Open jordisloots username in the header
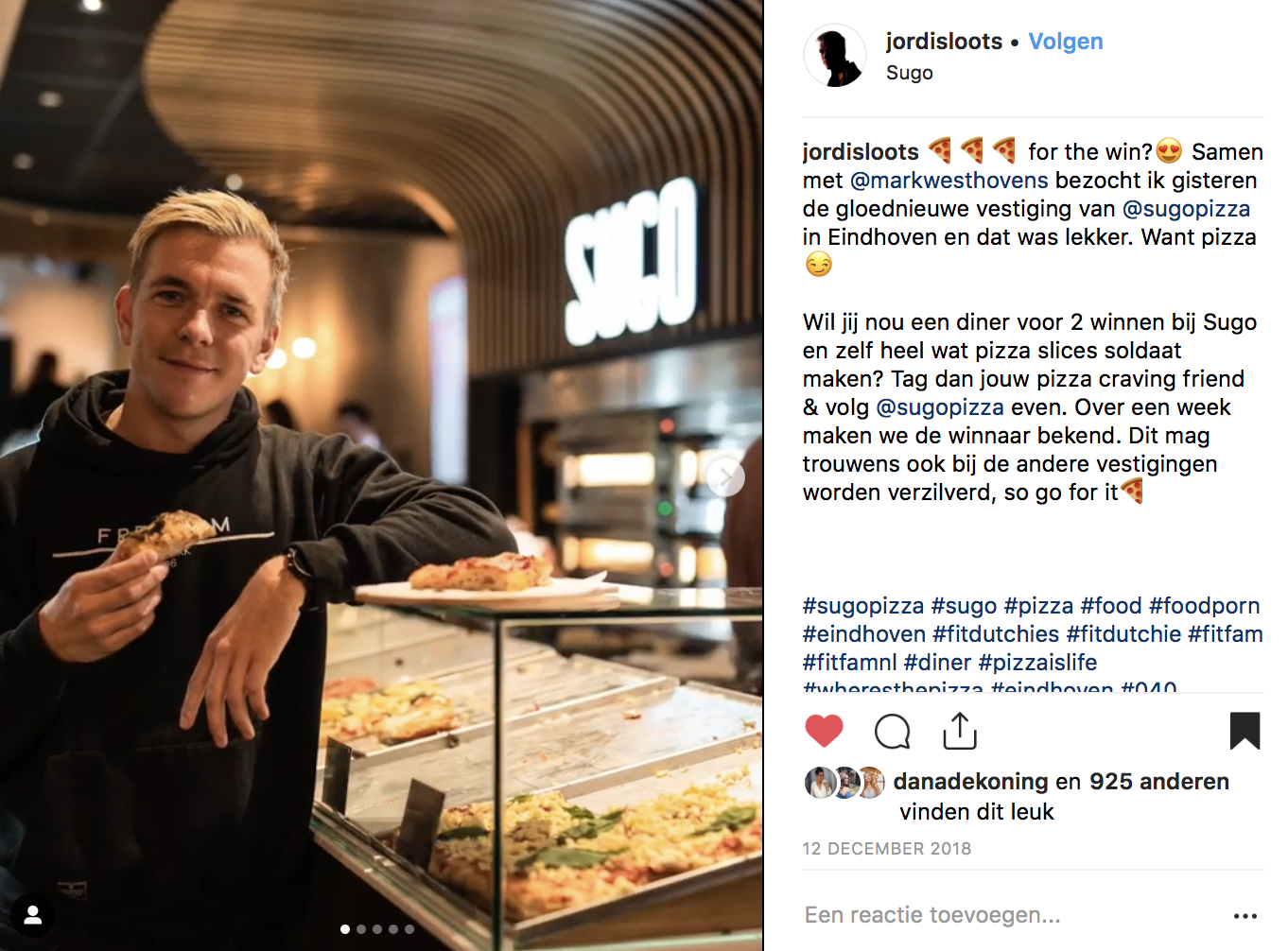 [944, 42]
